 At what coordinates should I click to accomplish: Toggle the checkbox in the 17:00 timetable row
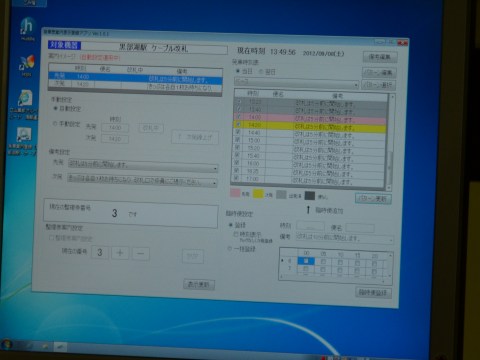pos(236,178)
